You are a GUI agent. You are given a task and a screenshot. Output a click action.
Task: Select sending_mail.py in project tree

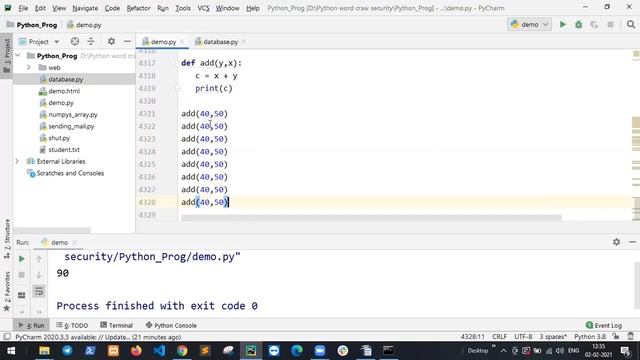pyautogui.click(x=71, y=126)
